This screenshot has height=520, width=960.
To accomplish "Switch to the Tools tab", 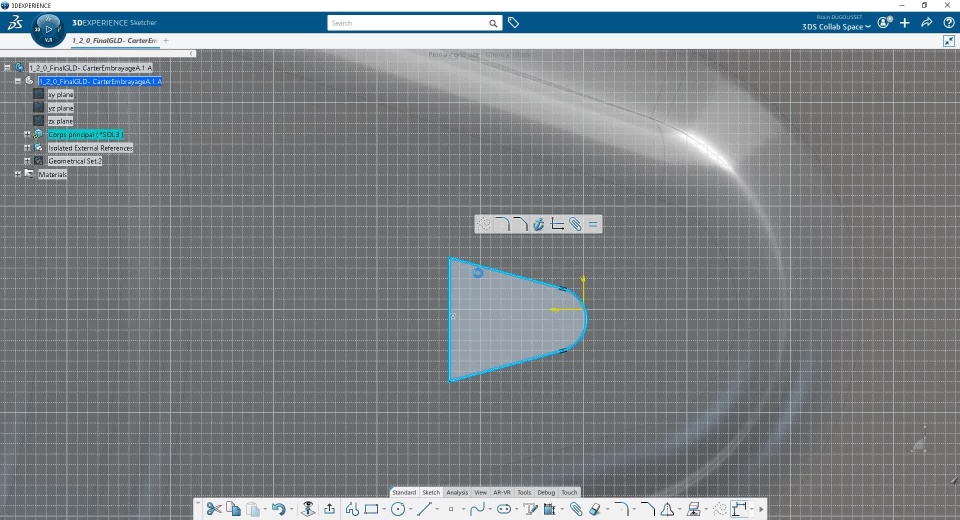I will pos(524,492).
